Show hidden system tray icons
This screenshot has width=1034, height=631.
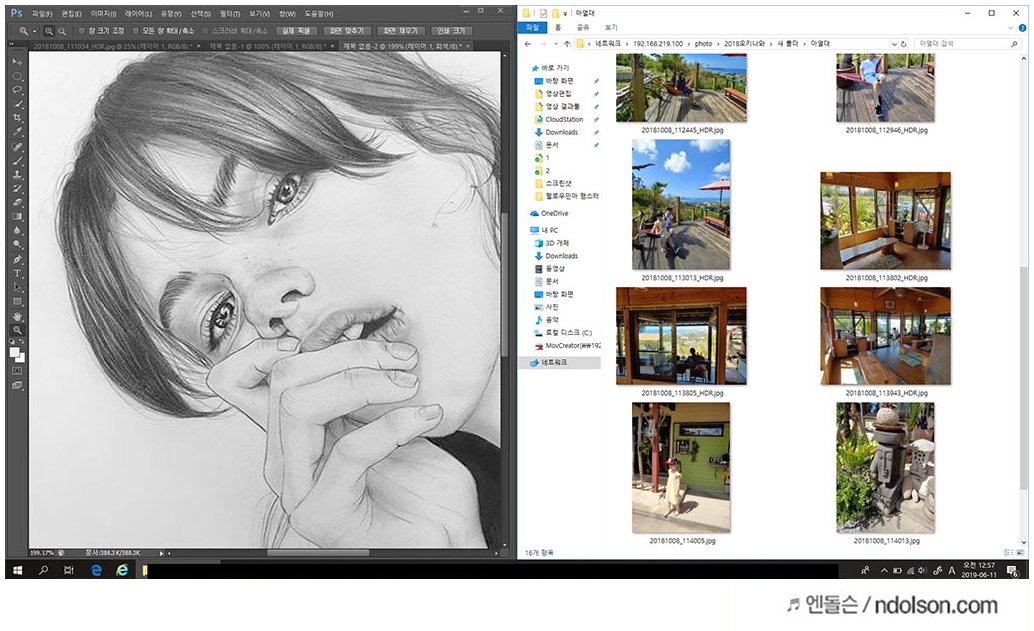click(x=884, y=570)
